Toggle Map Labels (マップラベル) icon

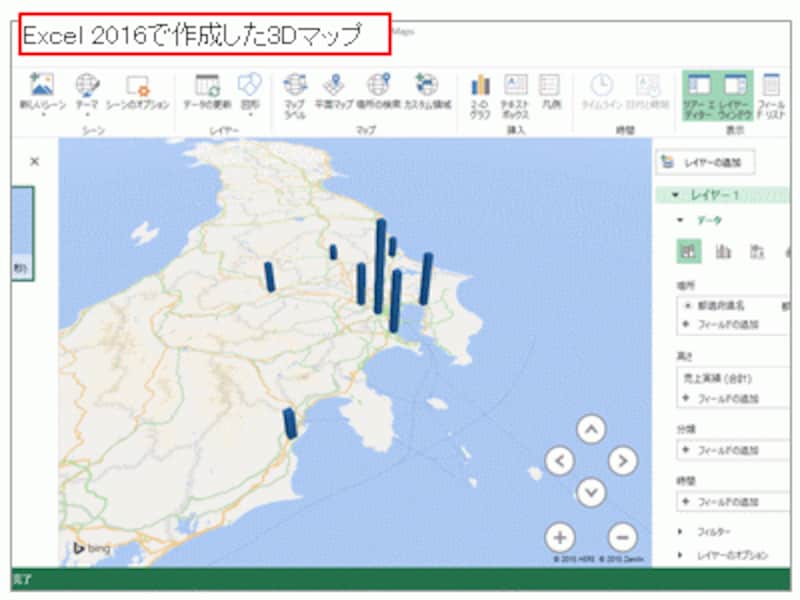tap(295, 84)
